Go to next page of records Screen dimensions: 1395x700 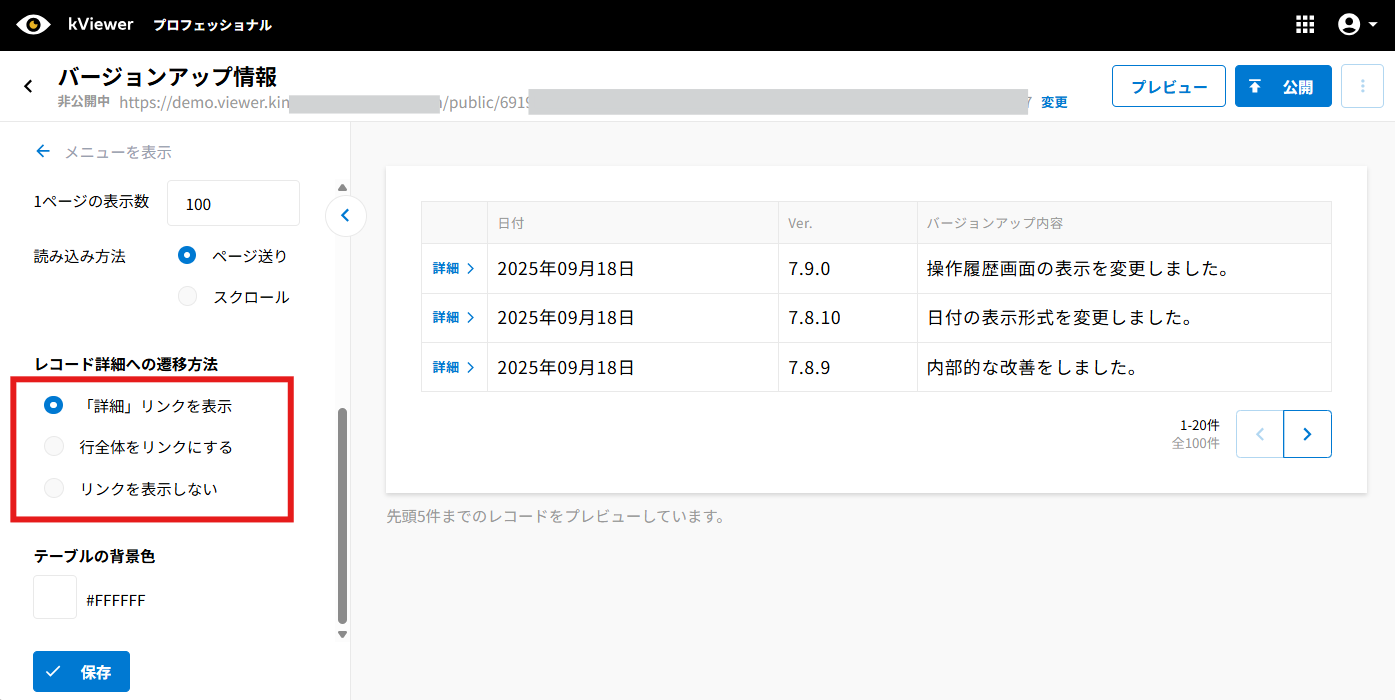1307,434
